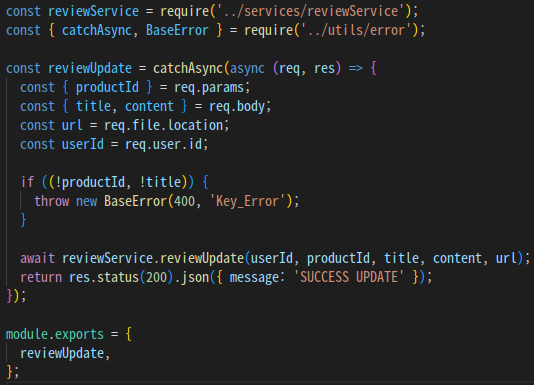Click the 'return' keyword
The image size is (534, 385).
pyautogui.click(x=41, y=277)
